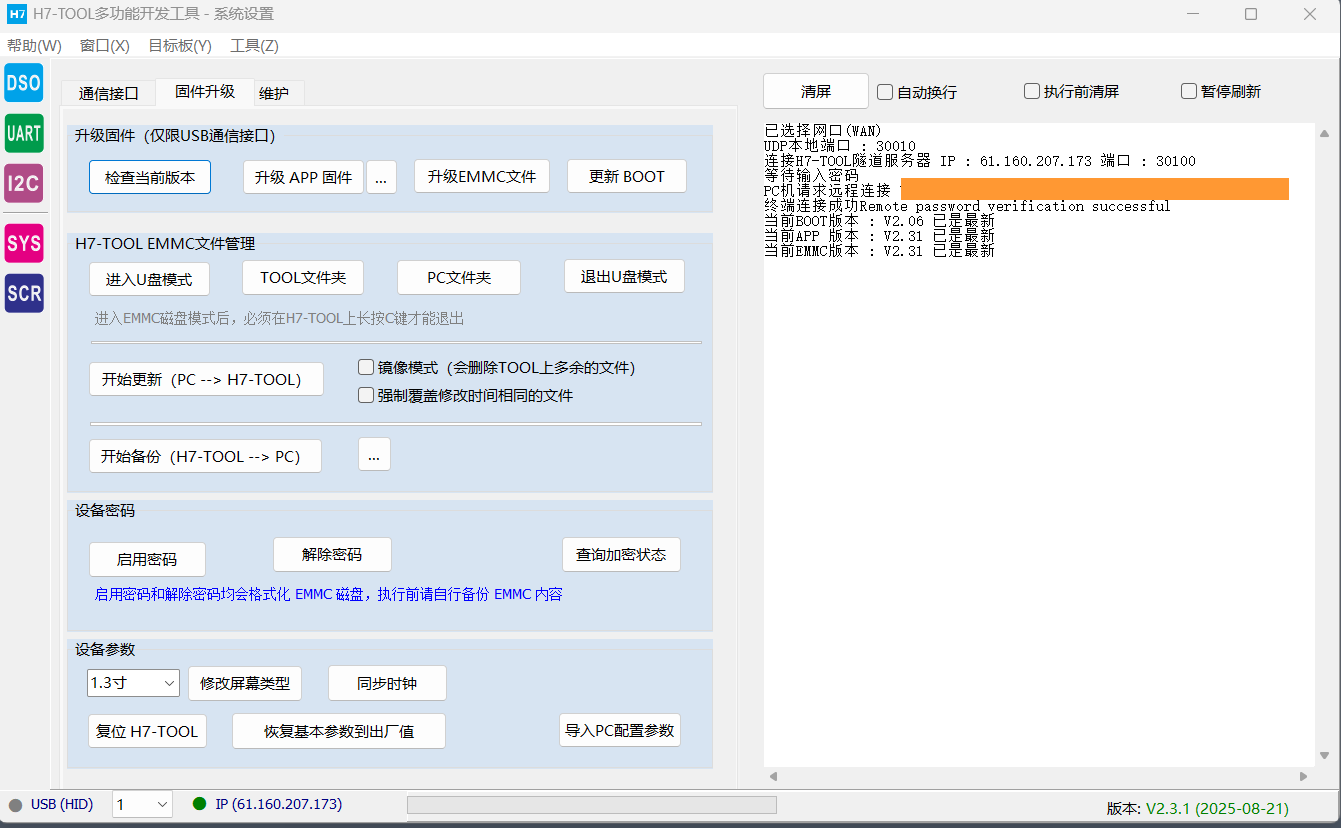The image size is (1341, 828).
Task: Open the 工具(Z) menu
Action: pyautogui.click(x=255, y=45)
